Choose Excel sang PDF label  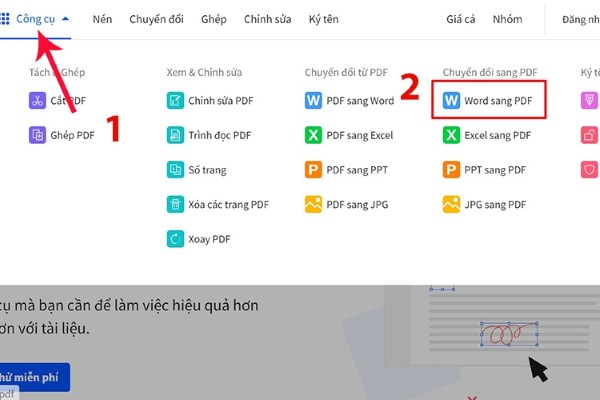click(x=498, y=136)
